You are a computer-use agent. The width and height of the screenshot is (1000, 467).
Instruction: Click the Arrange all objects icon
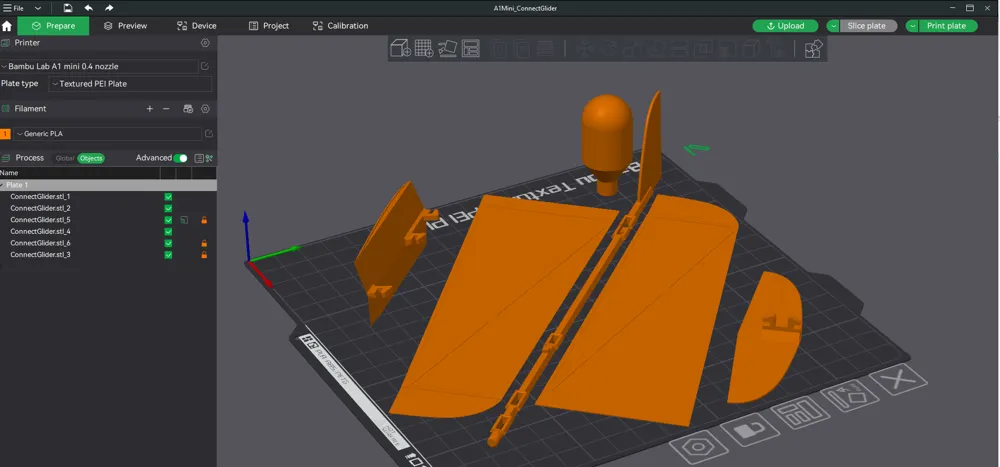pyautogui.click(x=471, y=48)
